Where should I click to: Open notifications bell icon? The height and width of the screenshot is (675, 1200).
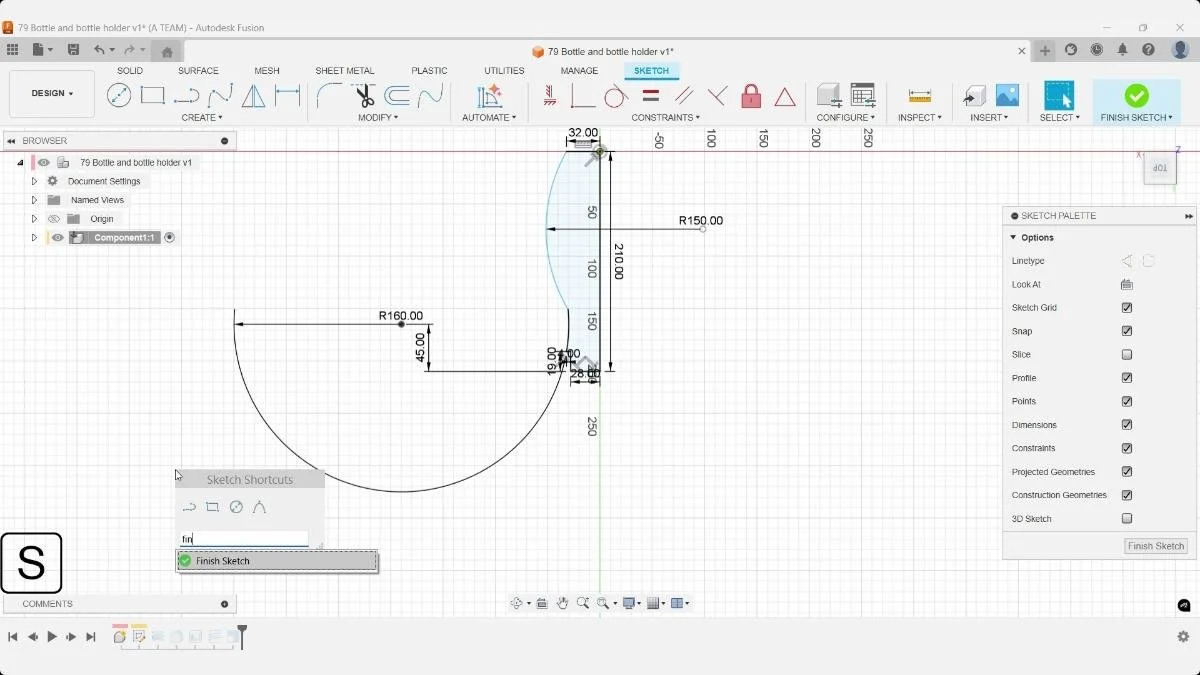pyautogui.click(x=1123, y=50)
